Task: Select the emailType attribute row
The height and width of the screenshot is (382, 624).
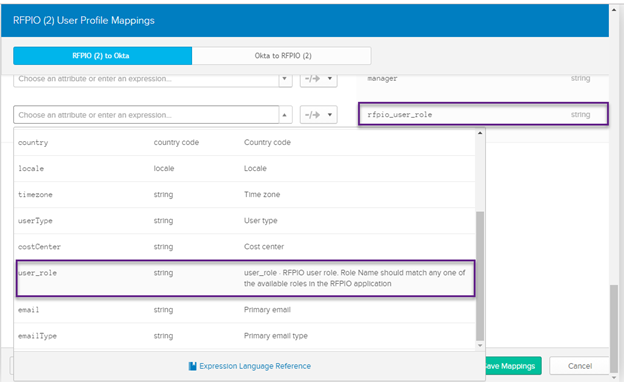Action: [x=245, y=336]
